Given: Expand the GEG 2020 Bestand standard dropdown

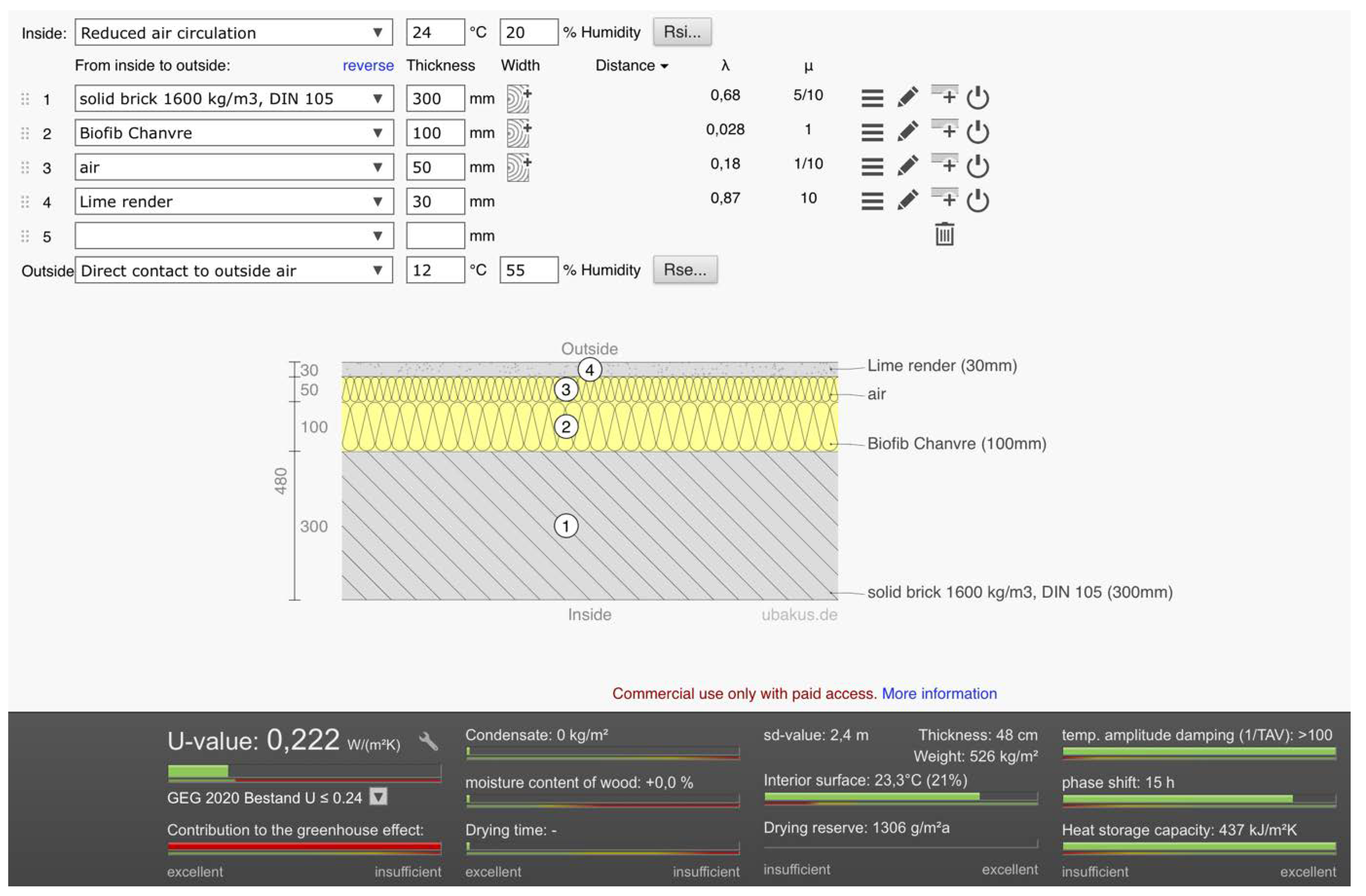Looking at the screenshot, I should (x=378, y=797).
